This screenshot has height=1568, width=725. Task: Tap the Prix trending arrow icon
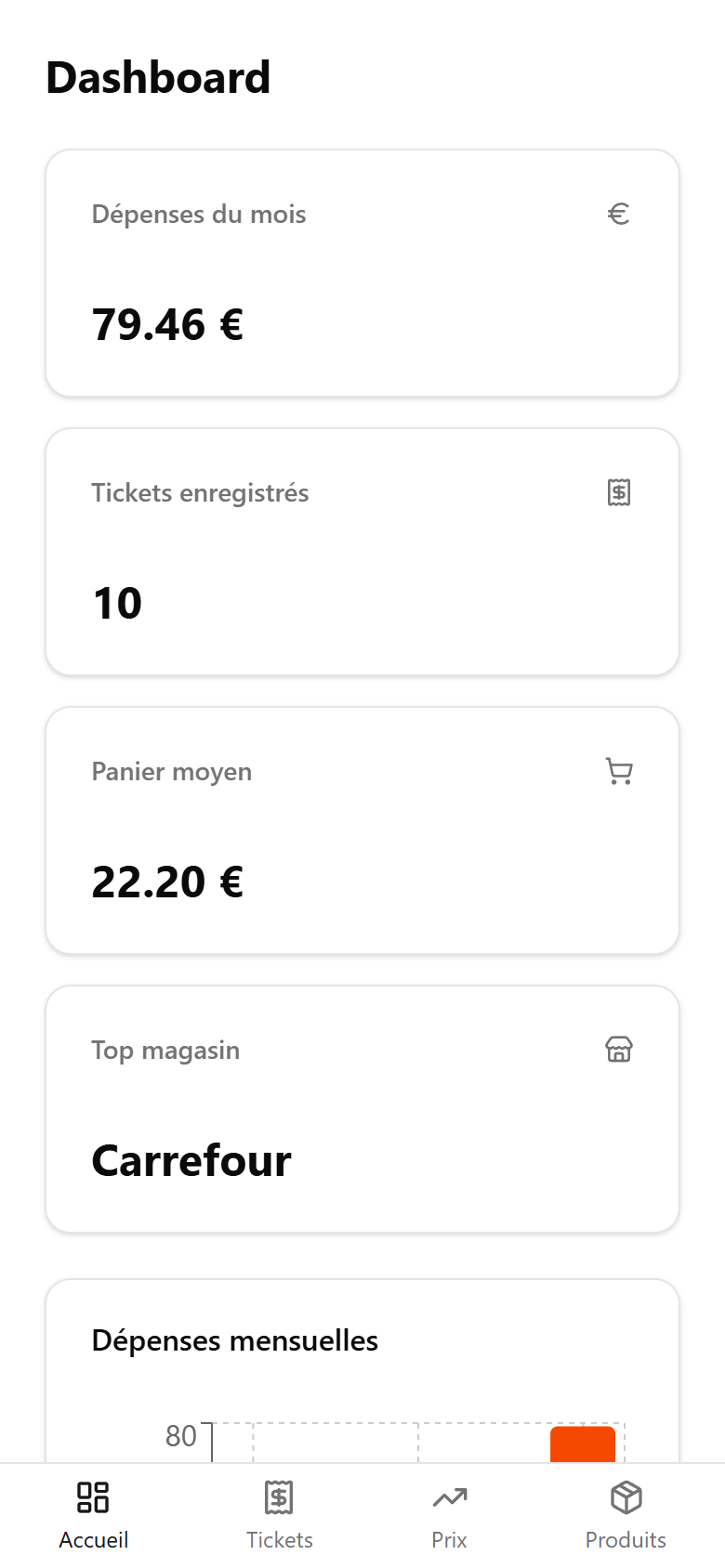(x=450, y=1497)
